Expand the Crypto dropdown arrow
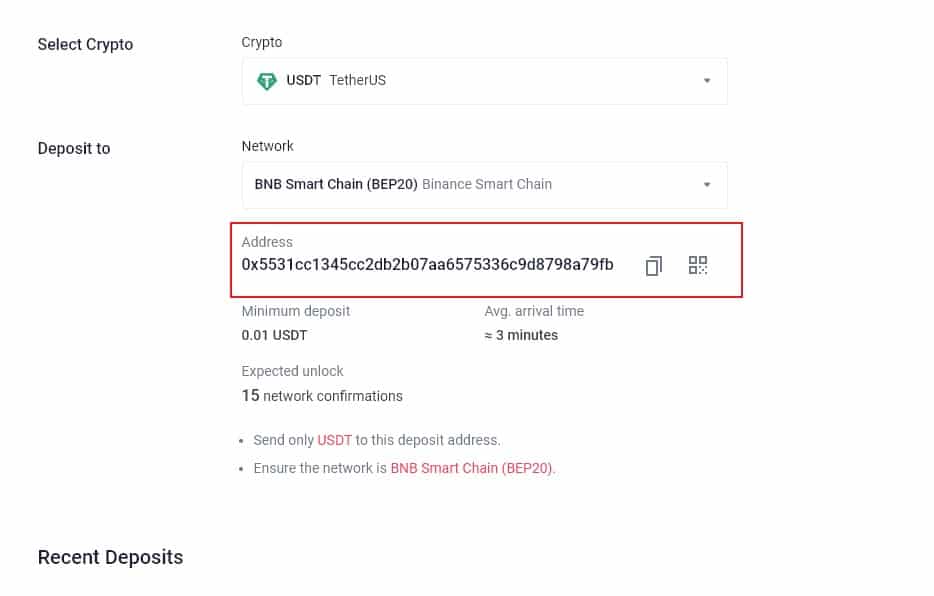The width and height of the screenshot is (934, 596). tap(707, 81)
